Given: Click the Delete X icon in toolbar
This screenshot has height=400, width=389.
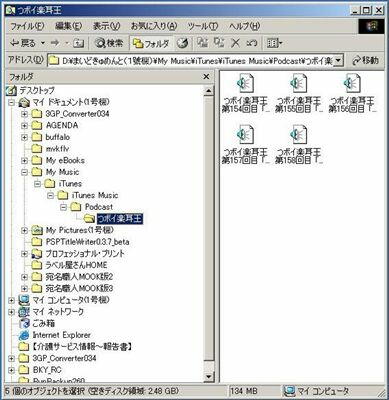Looking at the screenshot, I should (x=236, y=43).
